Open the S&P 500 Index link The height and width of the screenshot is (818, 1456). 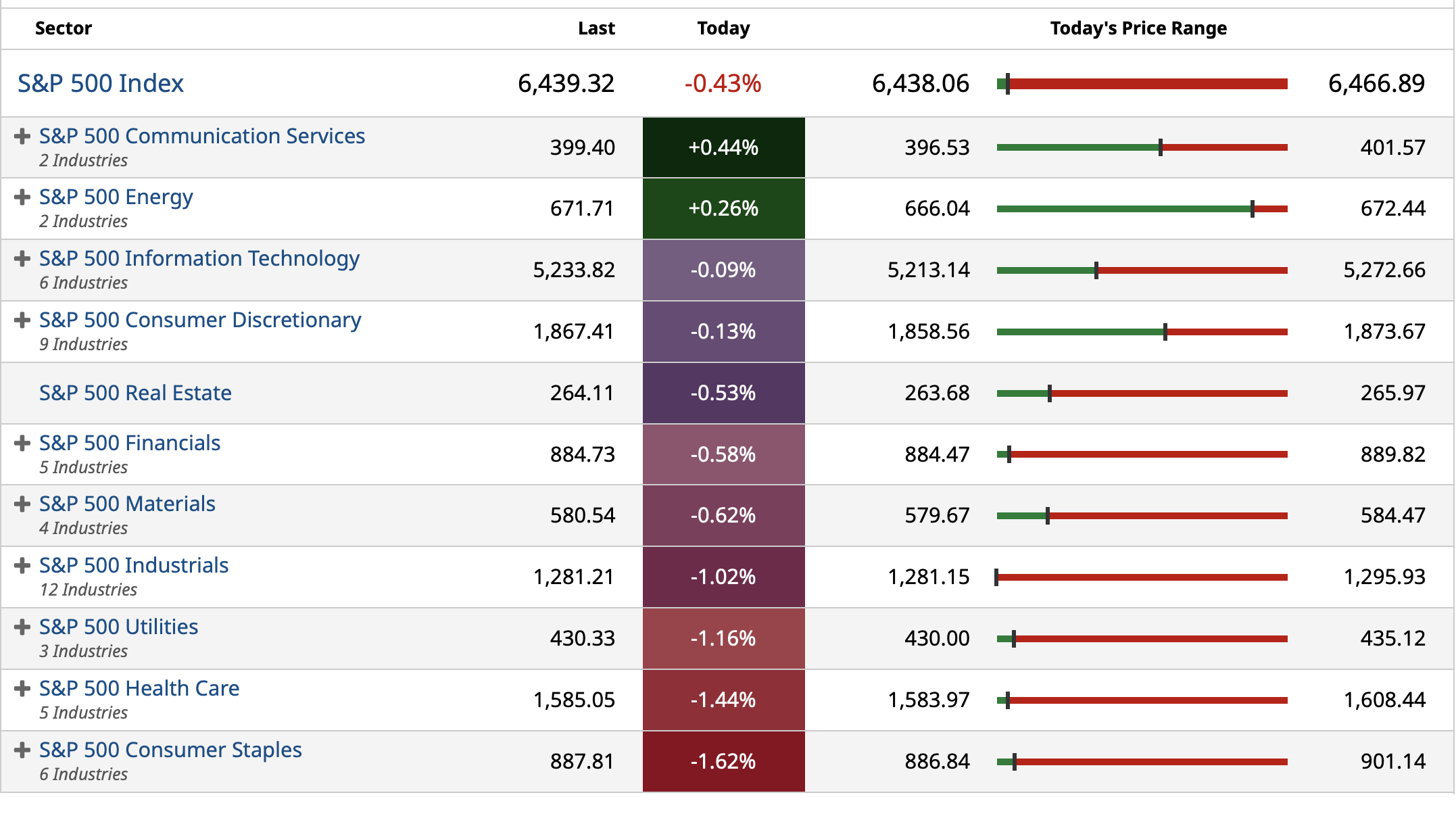(x=101, y=83)
